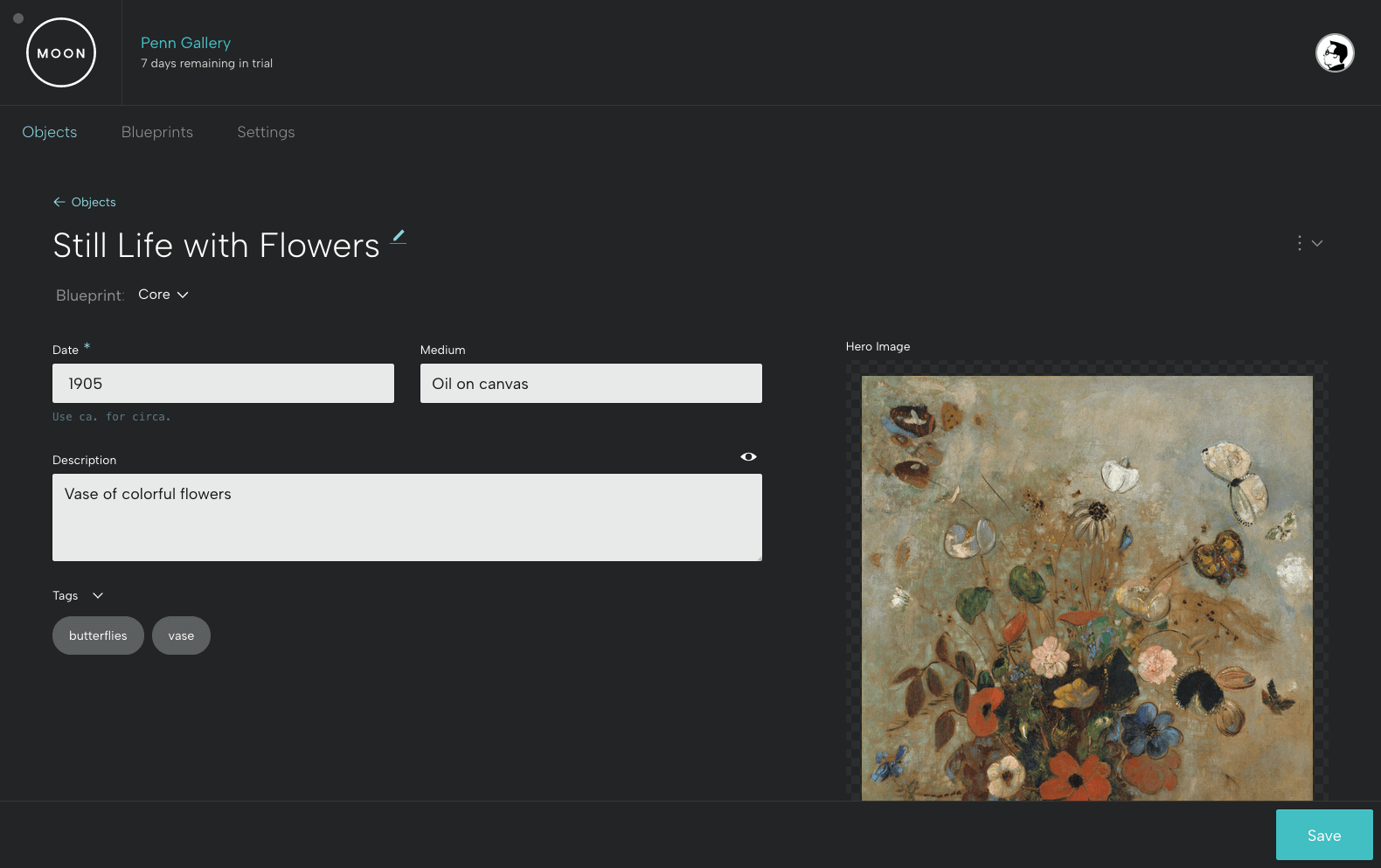Viewport: 1381px width, 868px height.
Task: Open the three-dot object options menu
Action: (x=1308, y=243)
